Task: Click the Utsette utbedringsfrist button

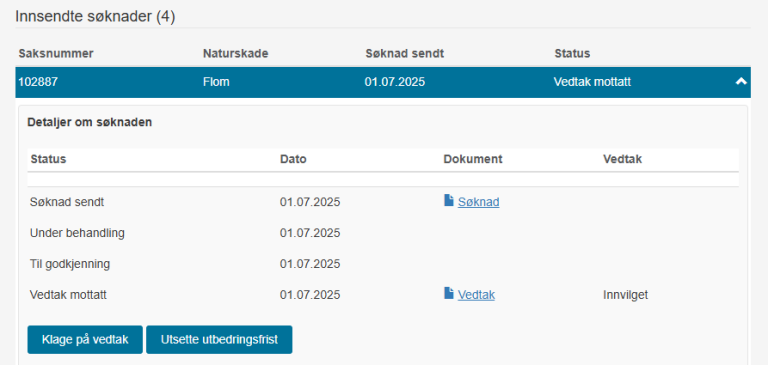Action: pyautogui.click(x=219, y=340)
